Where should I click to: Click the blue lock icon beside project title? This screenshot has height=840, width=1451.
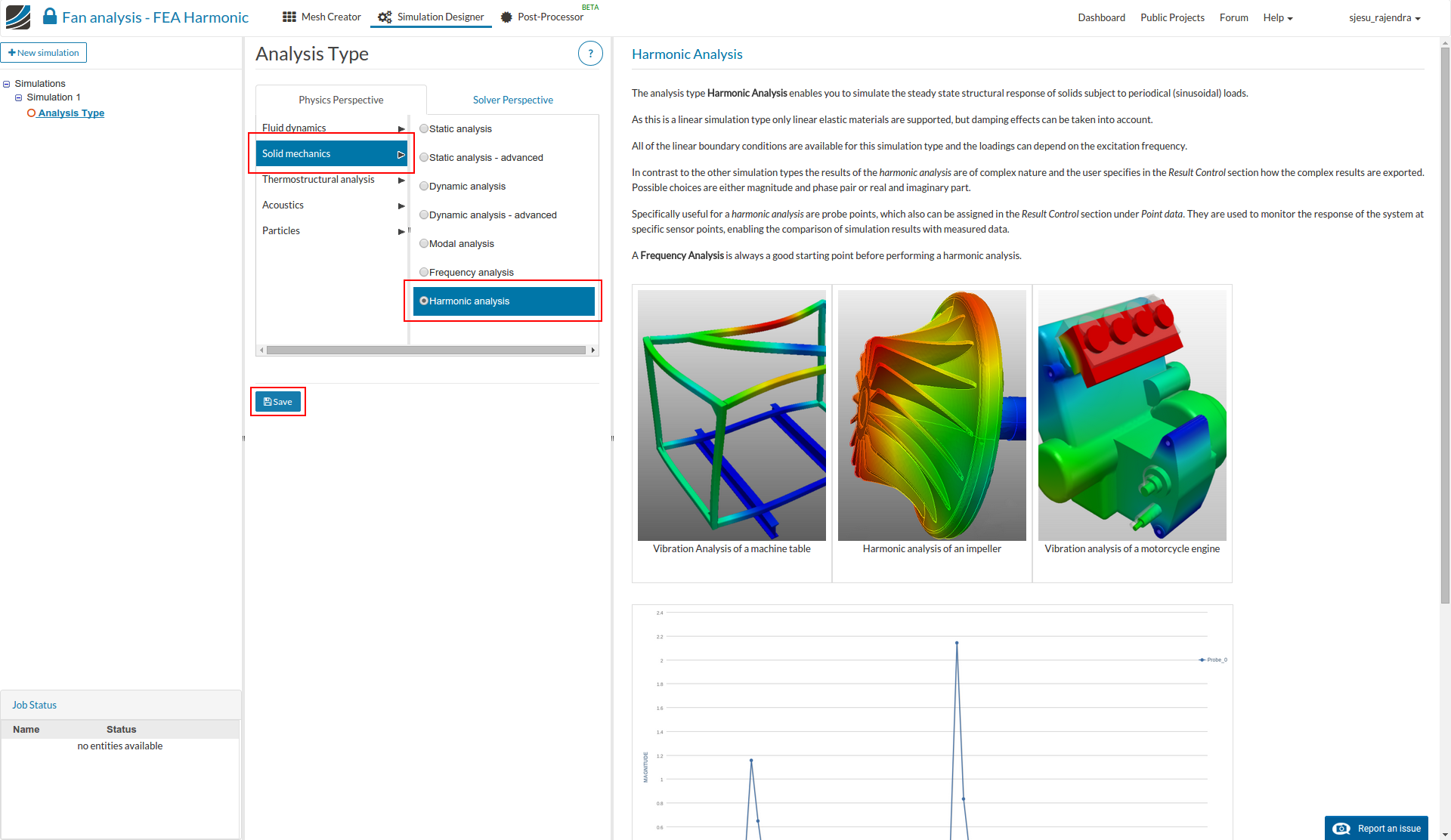click(x=50, y=16)
